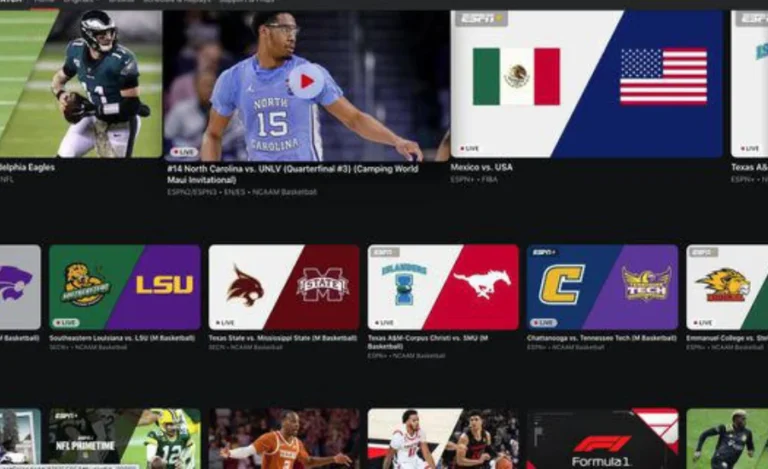Image resolution: width=768 pixels, height=469 pixels.
Task: Open 'Texas State vs. Mississippi State (M Basketball)' title
Action: pyautogui.click(x=283, y=338)
